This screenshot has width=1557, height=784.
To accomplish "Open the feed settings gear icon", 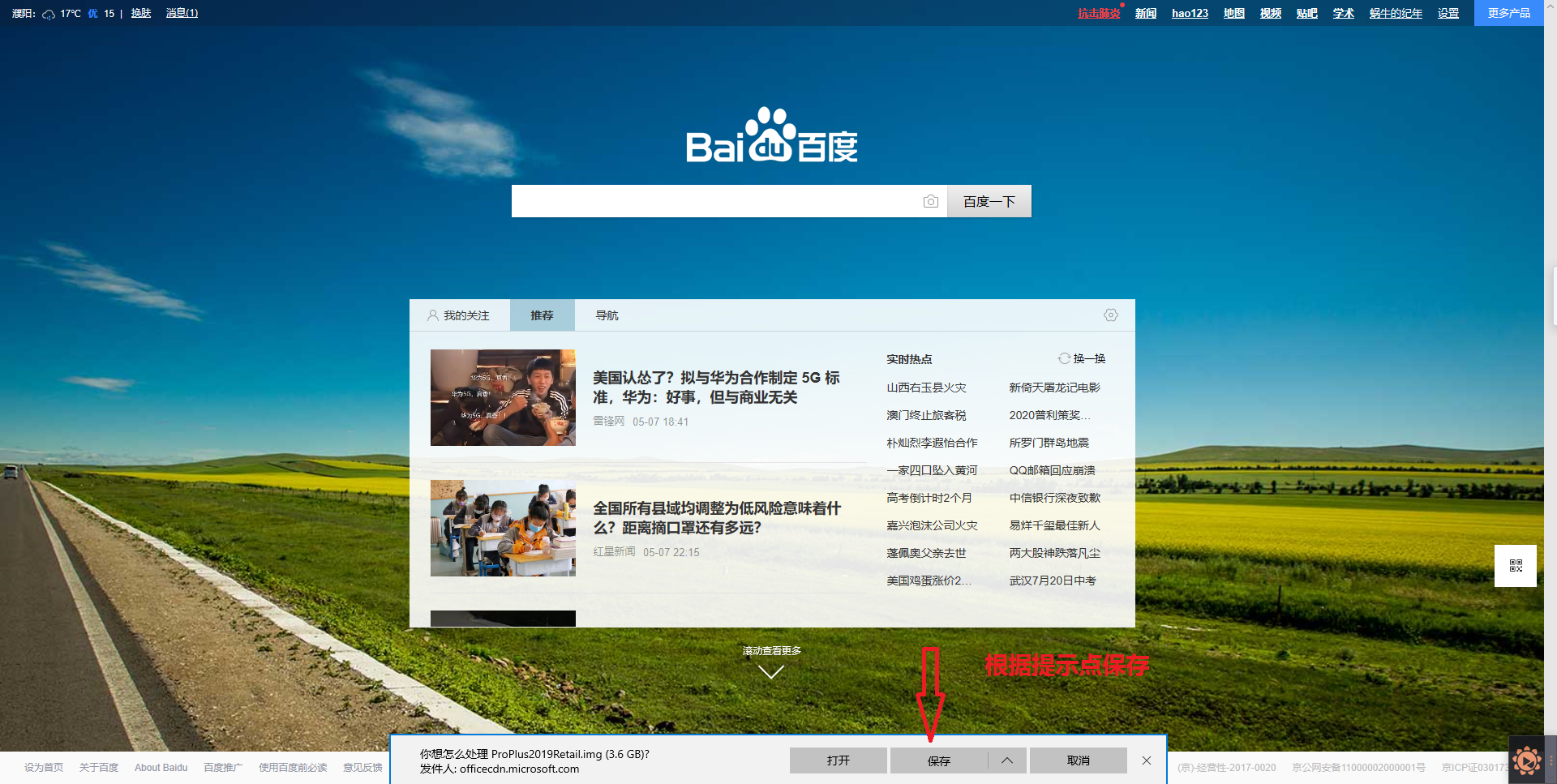I will (1111, 315).
